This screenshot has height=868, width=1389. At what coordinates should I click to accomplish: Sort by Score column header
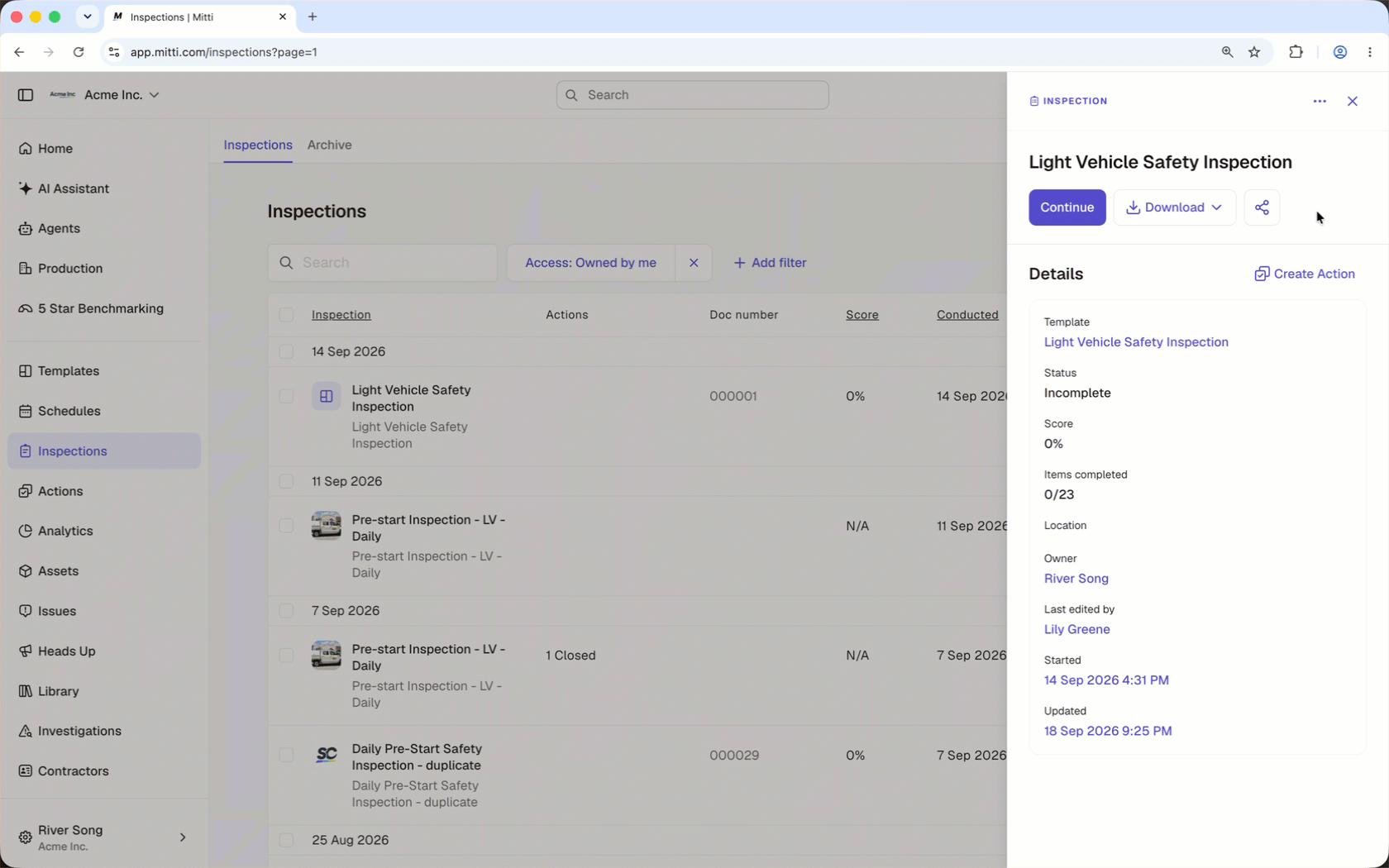[862, 315]
